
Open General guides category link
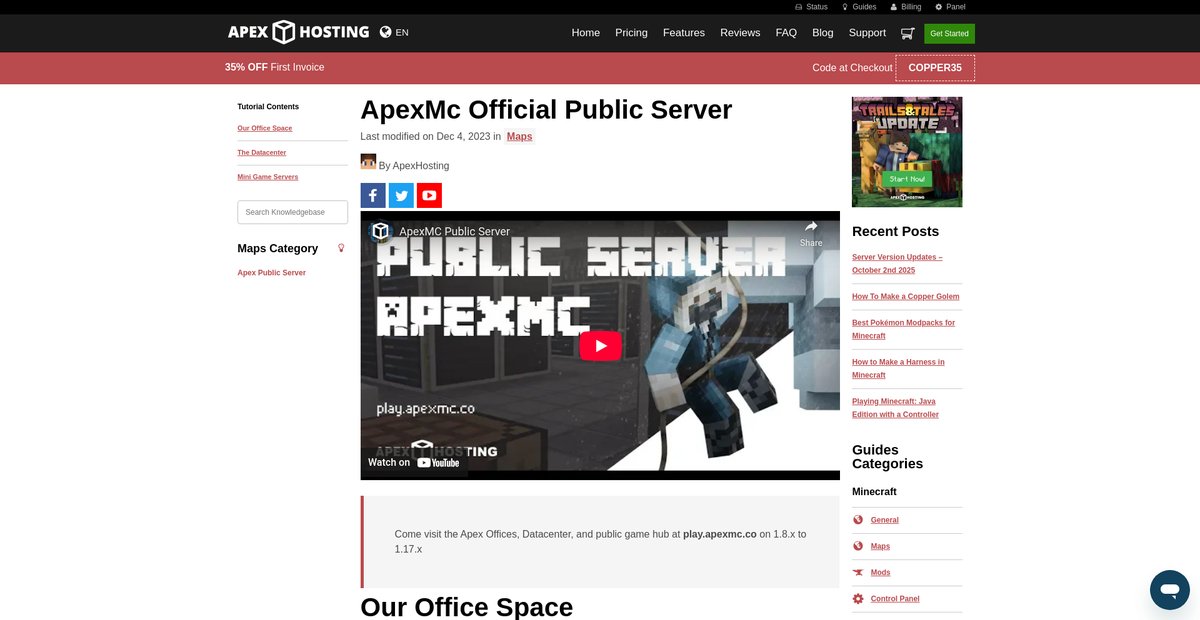click(885, 520)
